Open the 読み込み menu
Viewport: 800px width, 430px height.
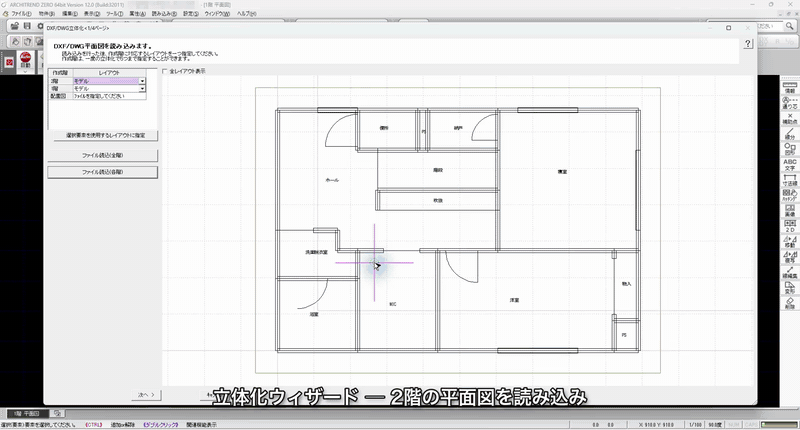[x=164, y=14]
